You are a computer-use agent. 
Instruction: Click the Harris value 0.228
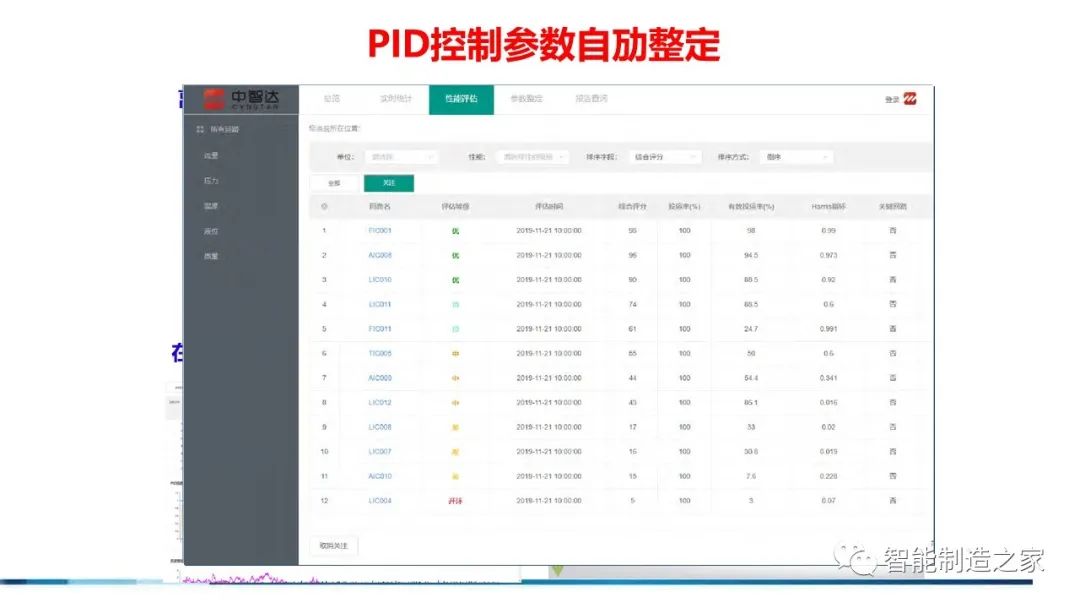[829, 476]
